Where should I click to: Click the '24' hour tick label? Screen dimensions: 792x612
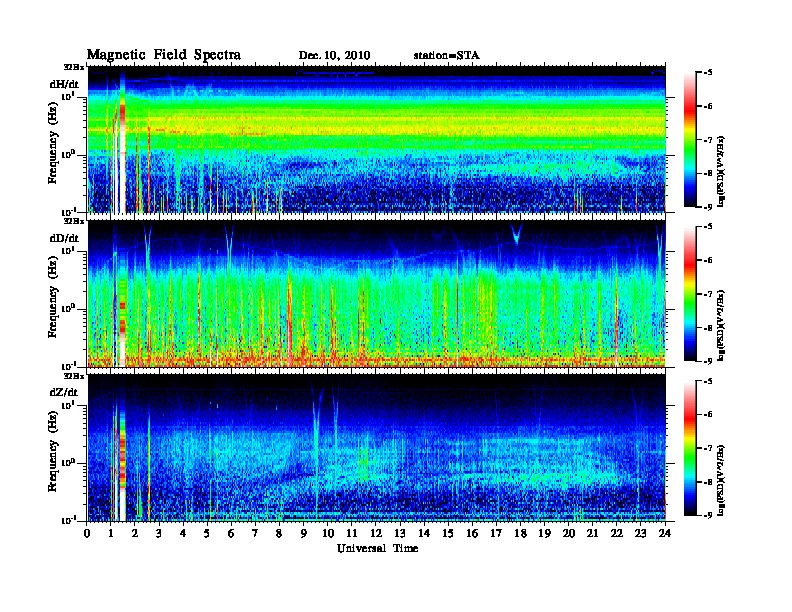click(x=665, y=533)
